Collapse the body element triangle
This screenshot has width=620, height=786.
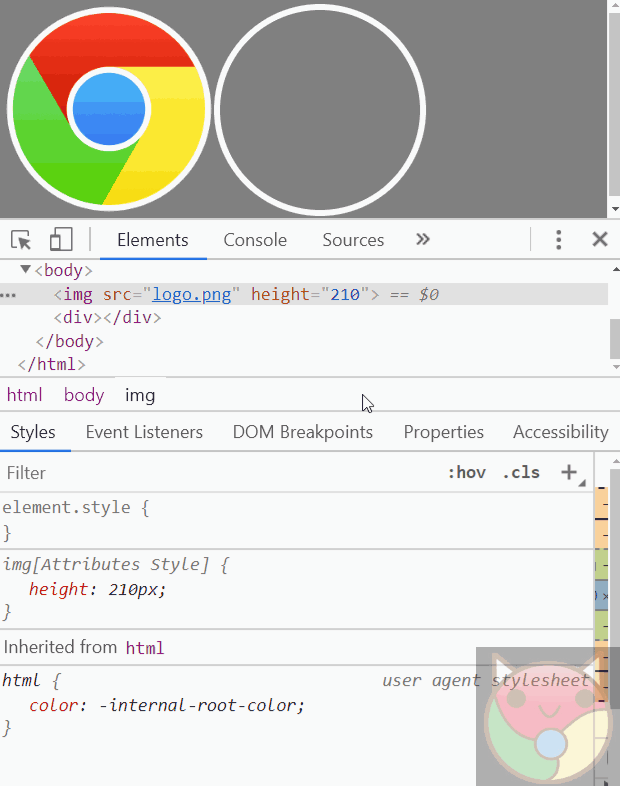click(25, 270)
